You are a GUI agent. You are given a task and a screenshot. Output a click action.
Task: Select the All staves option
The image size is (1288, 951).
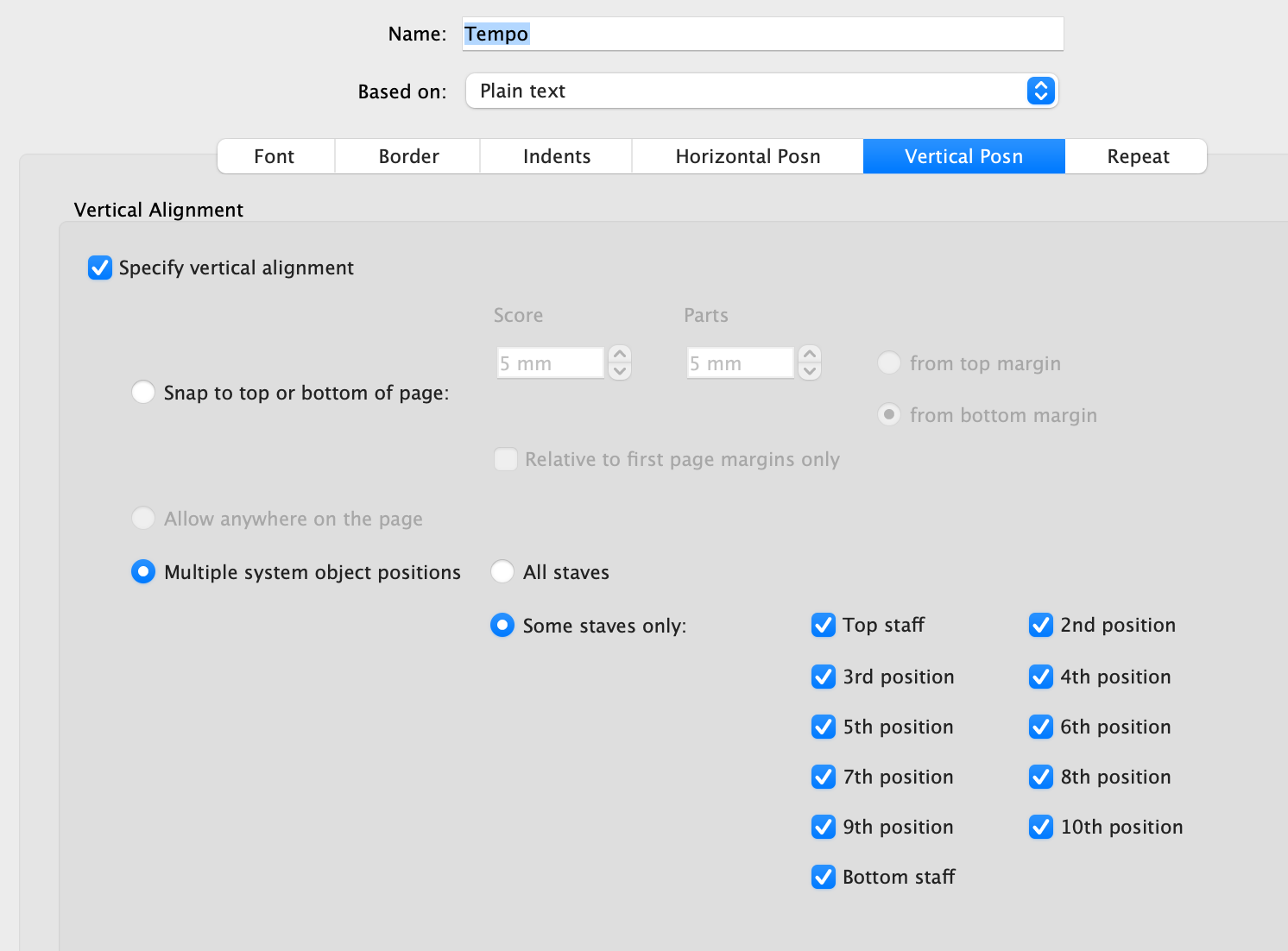[x=502, y=571]
